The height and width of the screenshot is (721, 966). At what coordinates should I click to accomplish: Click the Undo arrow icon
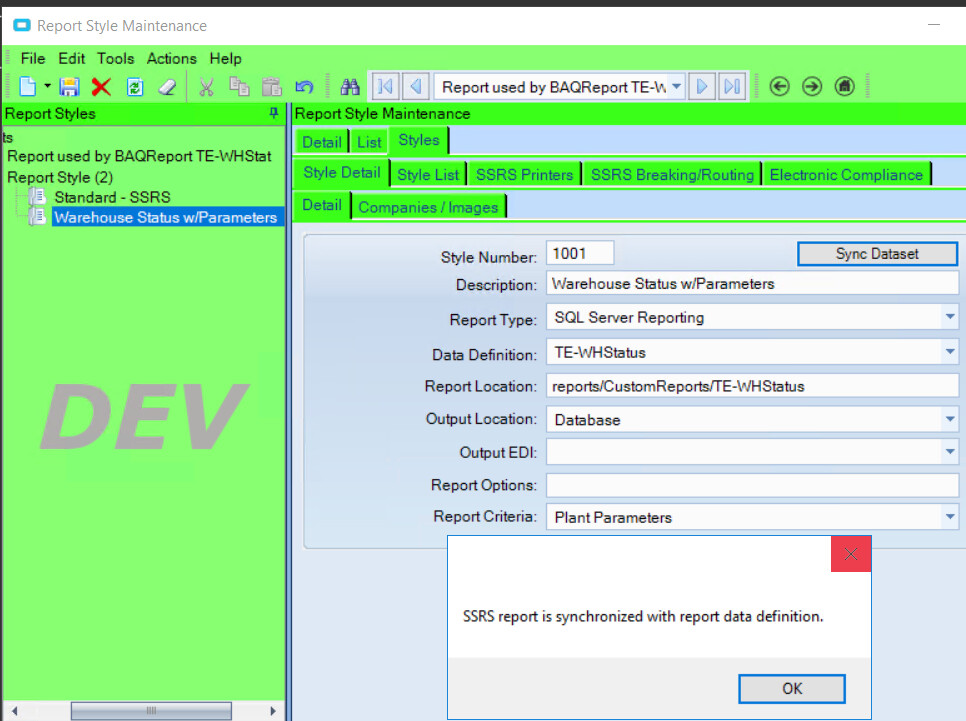pyautogui.click(x=304, y=87)
